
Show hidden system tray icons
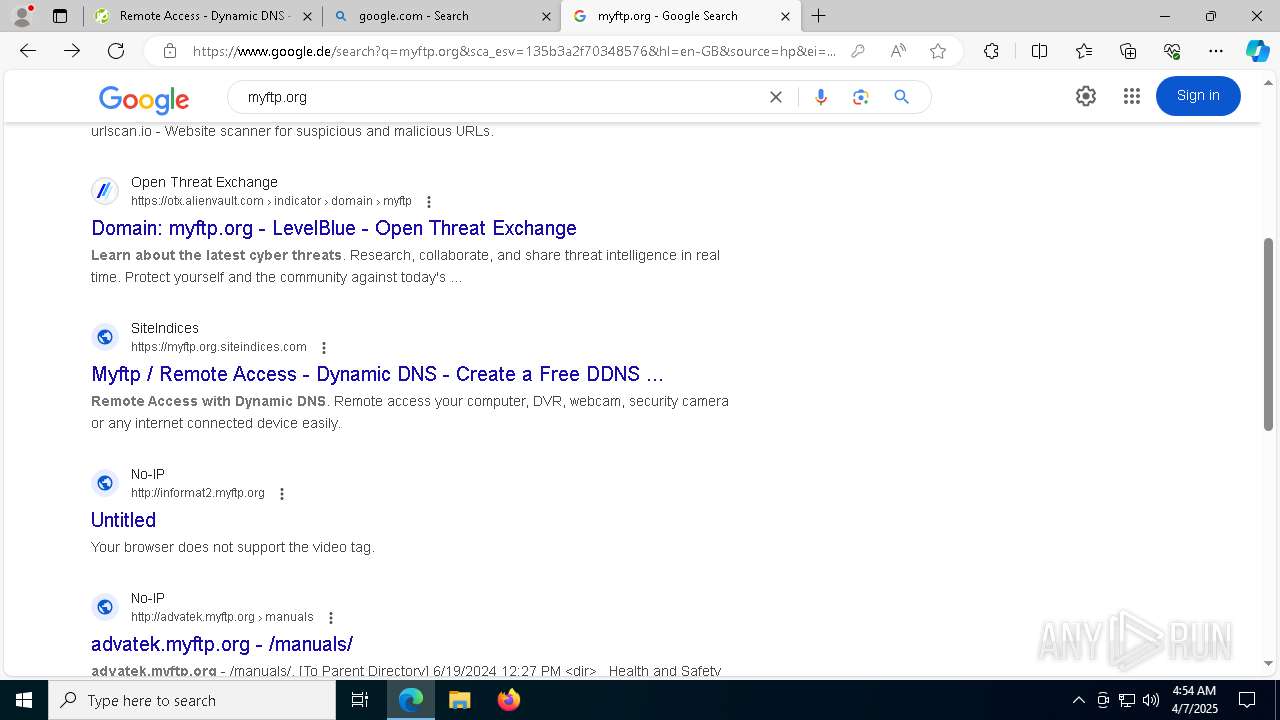tap(1078, 700)
